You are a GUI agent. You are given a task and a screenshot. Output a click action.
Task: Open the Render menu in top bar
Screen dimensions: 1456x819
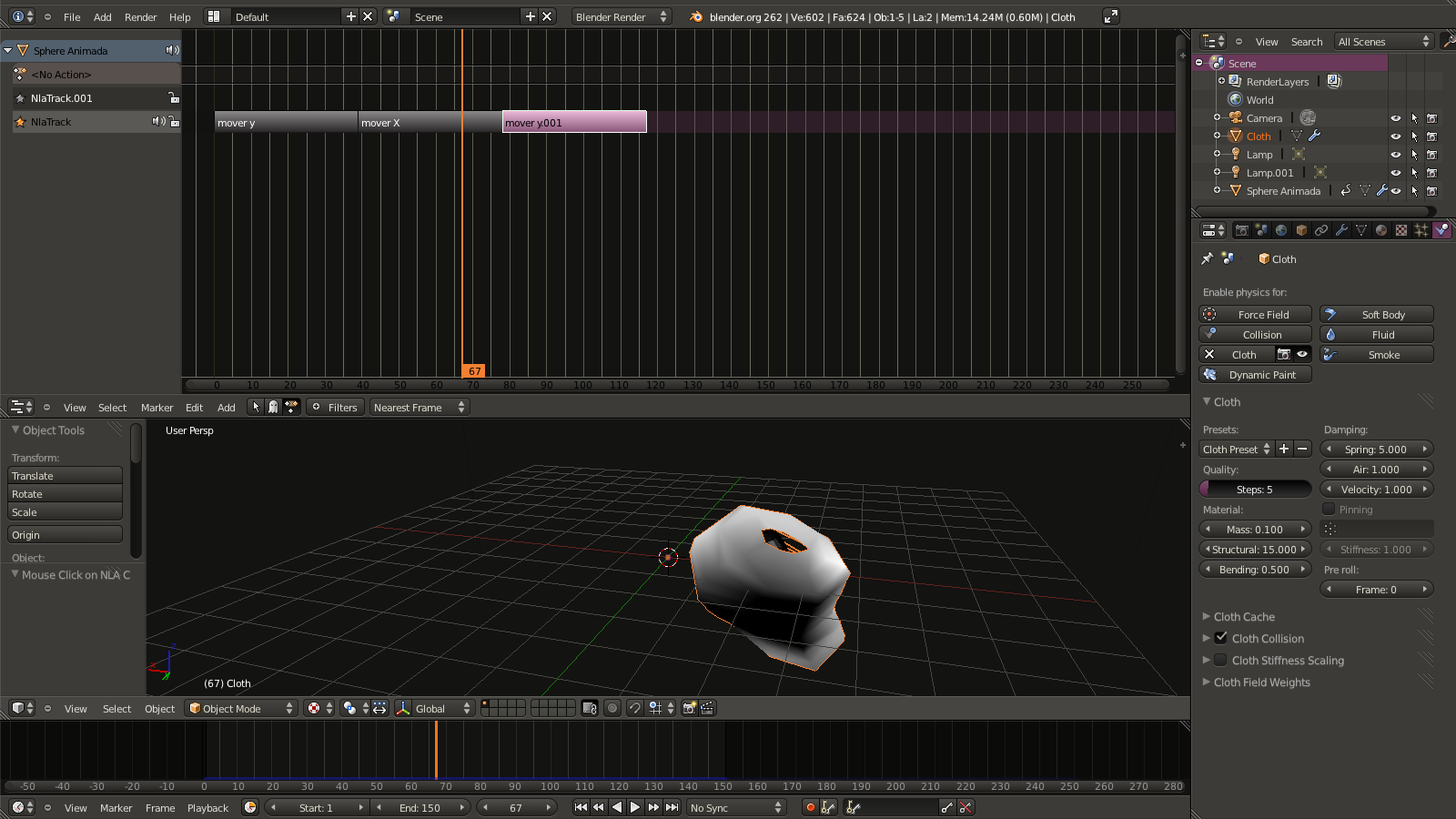(x=140, y=16)
